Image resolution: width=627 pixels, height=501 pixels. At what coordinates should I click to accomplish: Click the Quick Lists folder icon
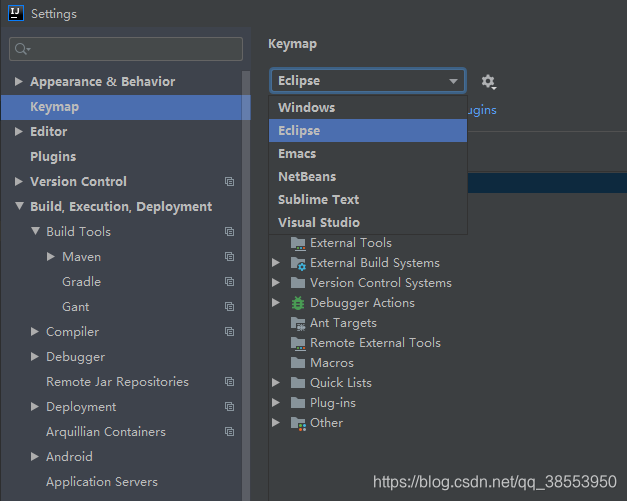[x=298, y=383]
